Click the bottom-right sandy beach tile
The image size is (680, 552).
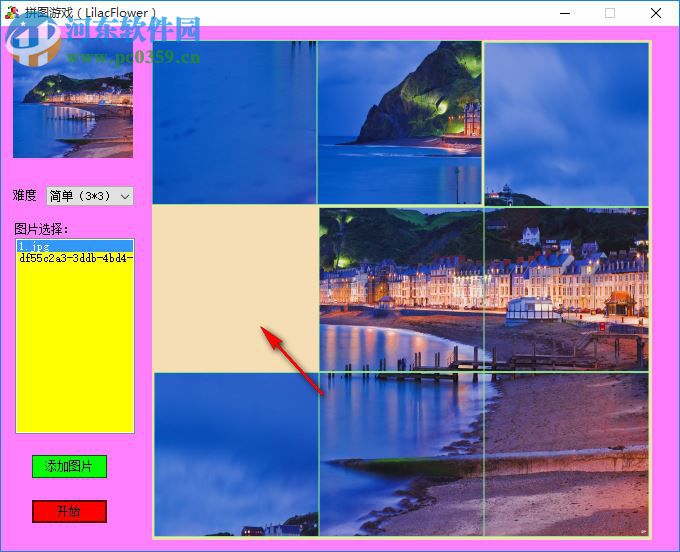[x=566, y=454]
